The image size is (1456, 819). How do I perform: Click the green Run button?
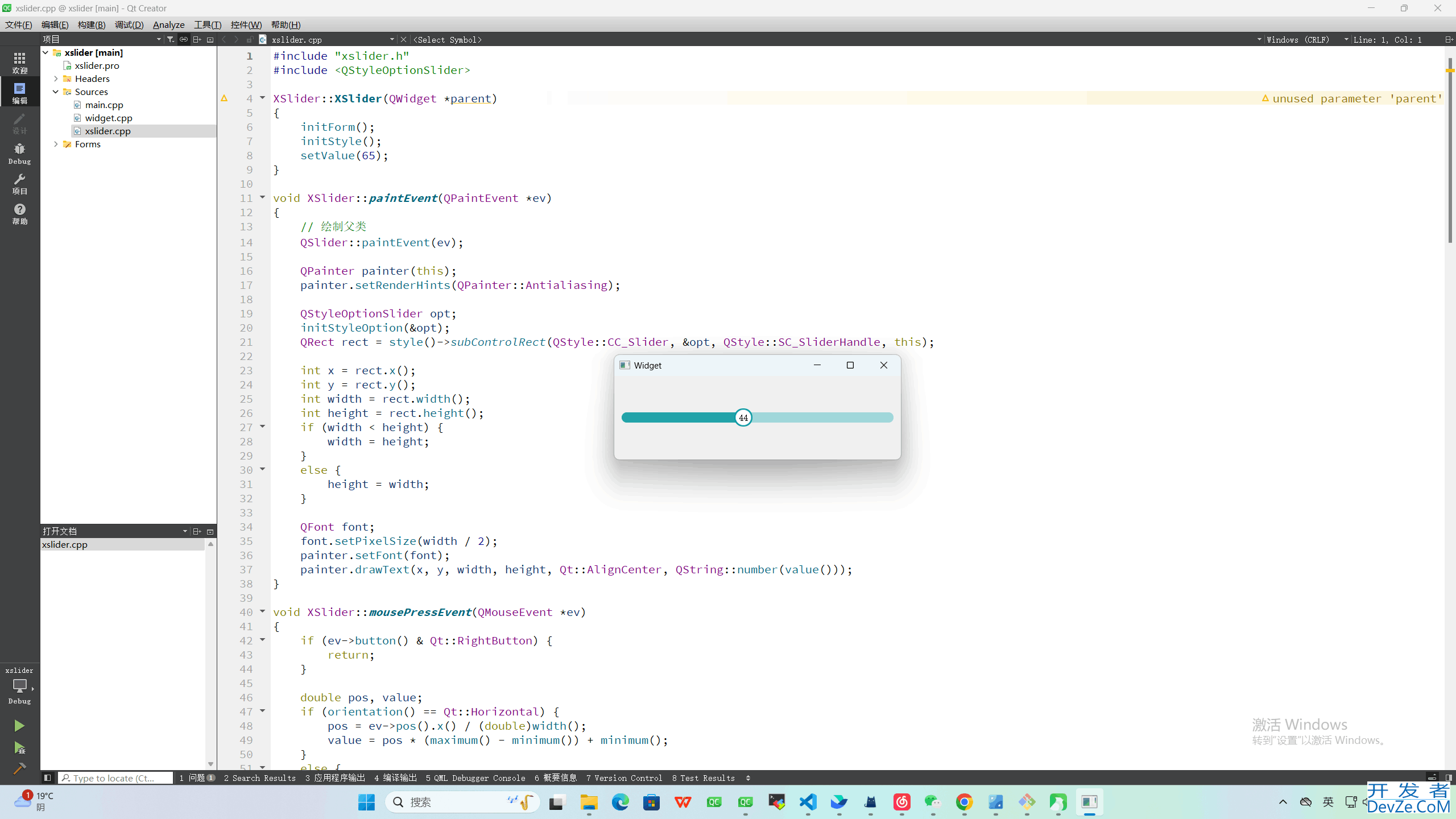pos(19,726)
